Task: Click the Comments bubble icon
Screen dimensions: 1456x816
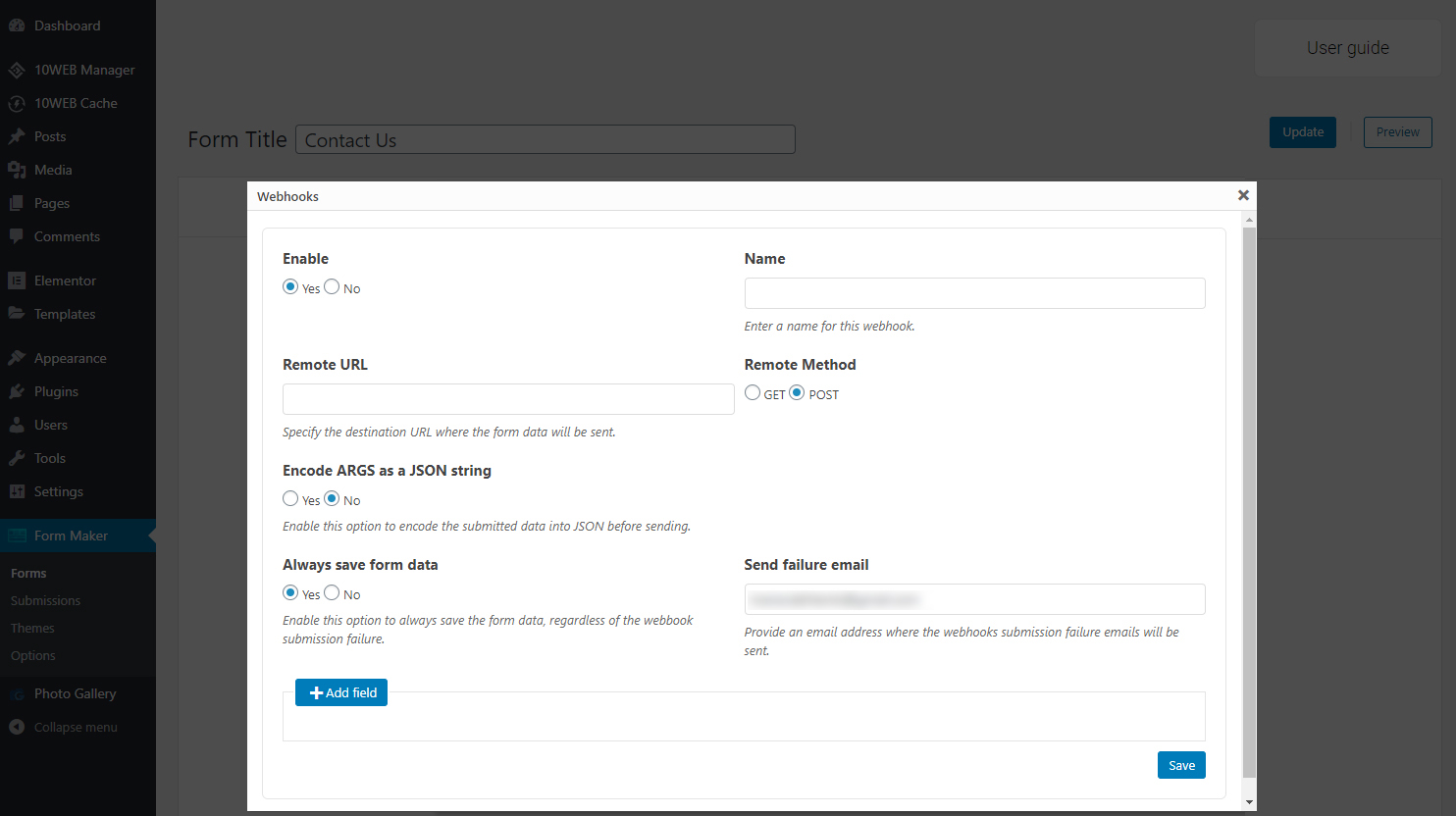Action: tap(17, 236)
